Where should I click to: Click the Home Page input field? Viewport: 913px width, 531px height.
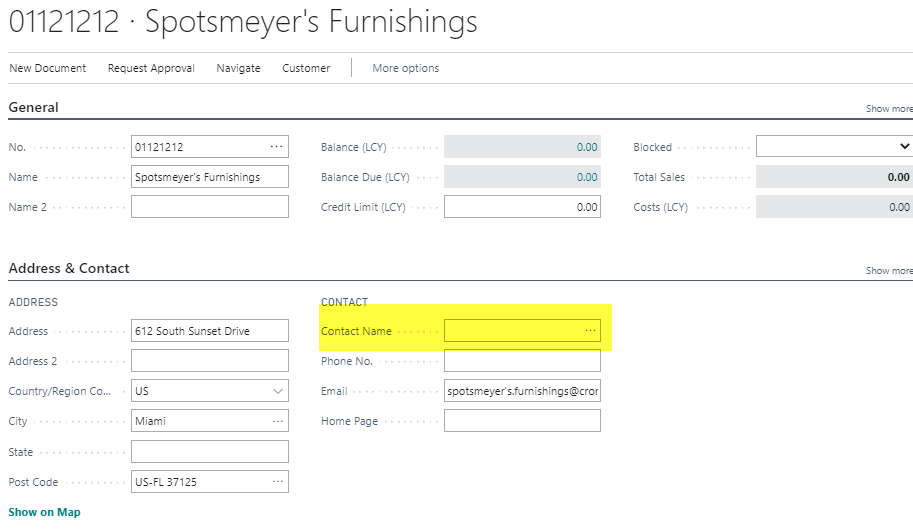[522, 421]
